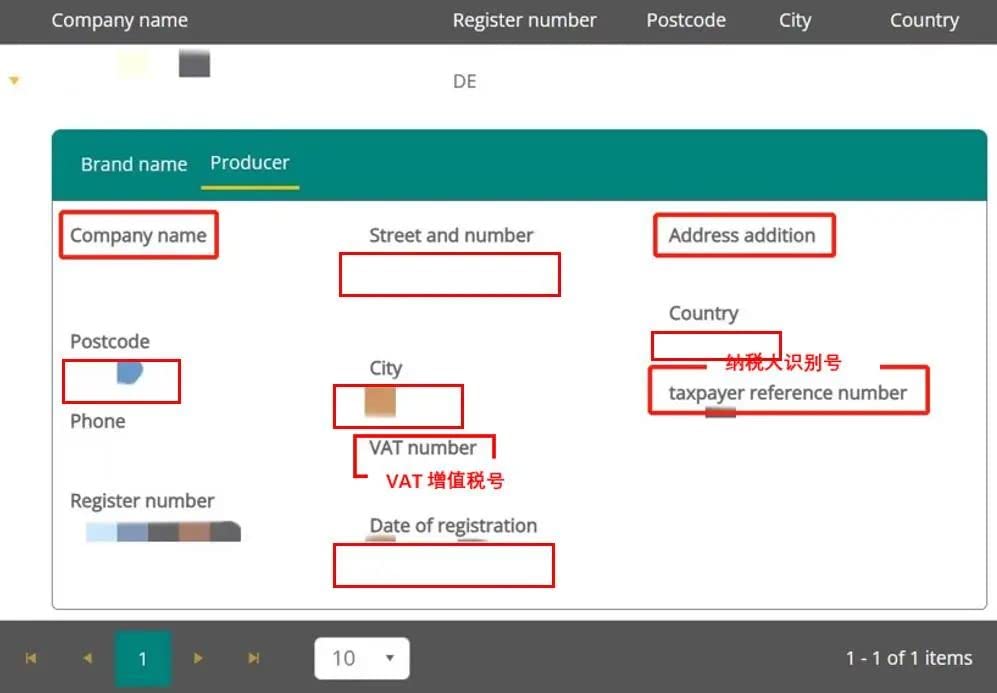
Task: Click the taxpayer reference number label
Action: click(x=787, y=393)
